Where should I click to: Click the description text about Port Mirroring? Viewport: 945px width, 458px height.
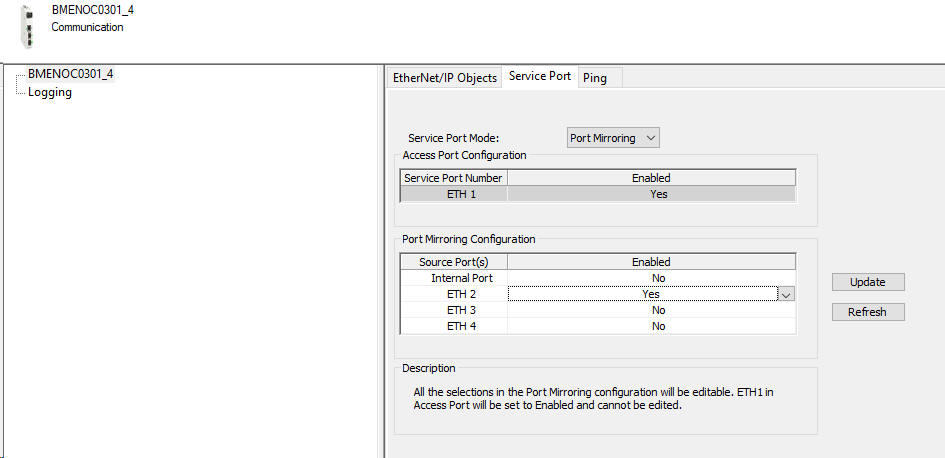594,399
